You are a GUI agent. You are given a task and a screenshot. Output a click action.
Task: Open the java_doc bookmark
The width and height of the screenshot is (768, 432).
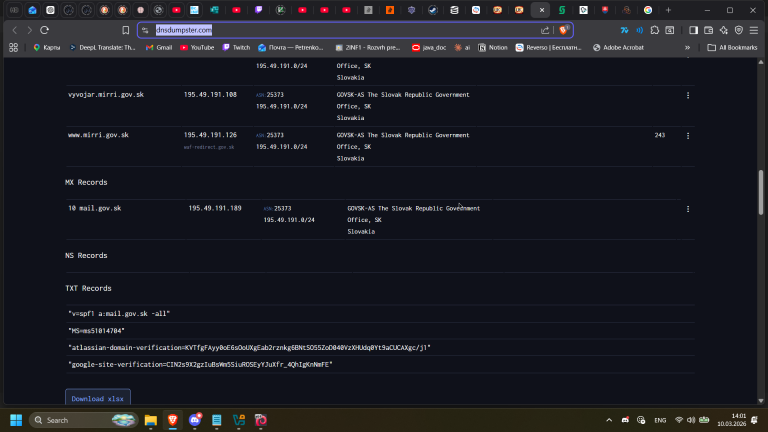(x=429, y=48)
